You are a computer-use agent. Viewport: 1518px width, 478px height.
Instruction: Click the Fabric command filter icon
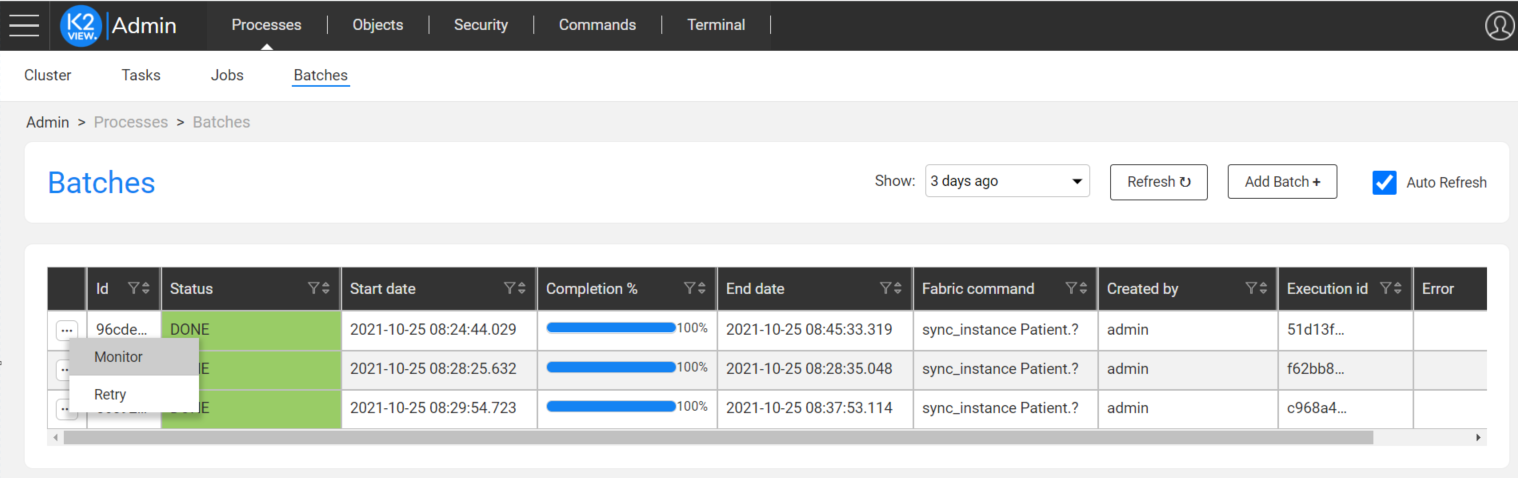tap(1071, 289)
